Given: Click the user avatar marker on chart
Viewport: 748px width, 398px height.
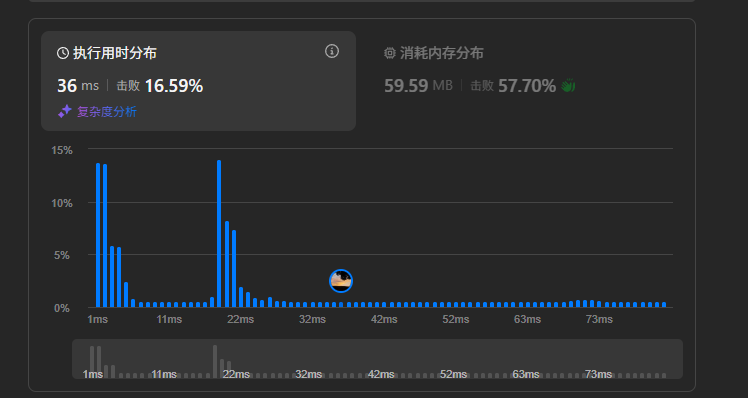Looking at the screenshot, I should point(341,281).
